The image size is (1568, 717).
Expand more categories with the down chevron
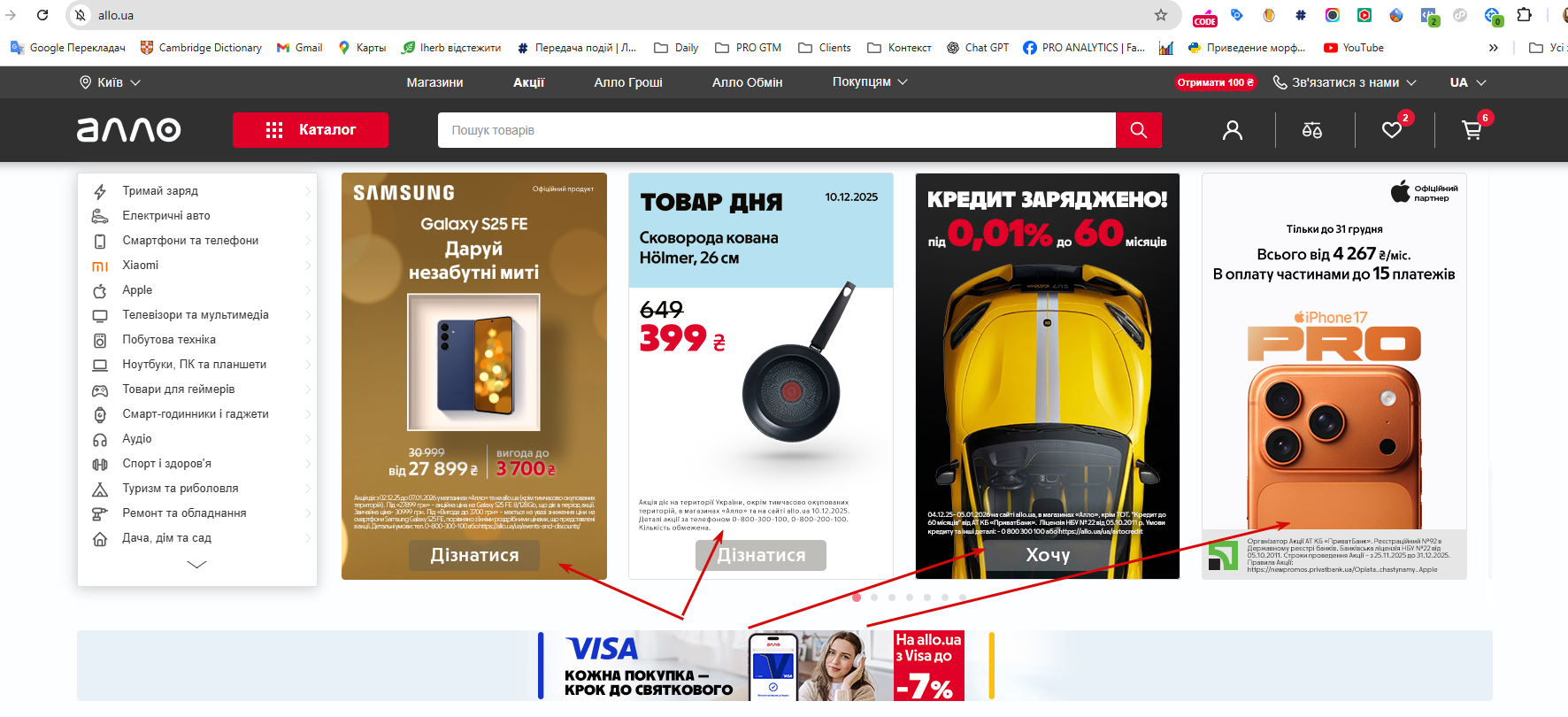[x=197, y=564]
